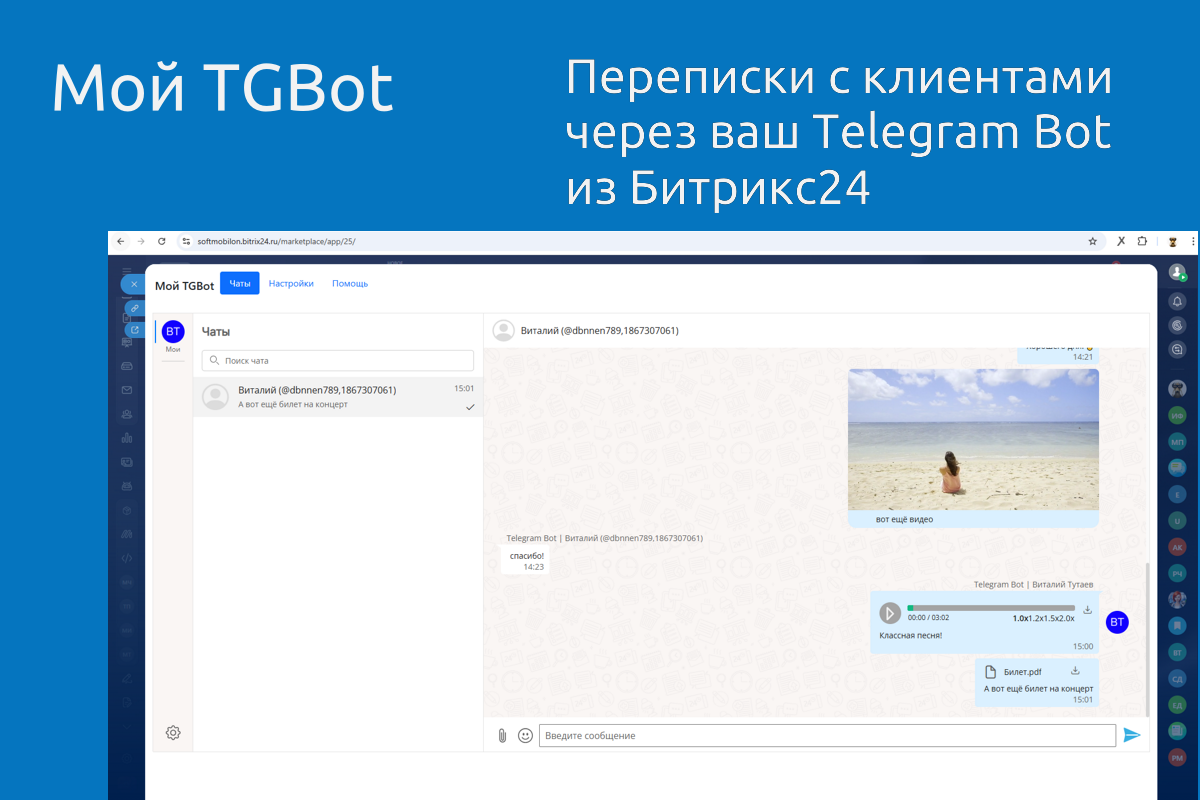The image size is (1200, 800).
Task: Open the emoji picker smiley icon
Action: pyautogui.click(x=525, y=736)
